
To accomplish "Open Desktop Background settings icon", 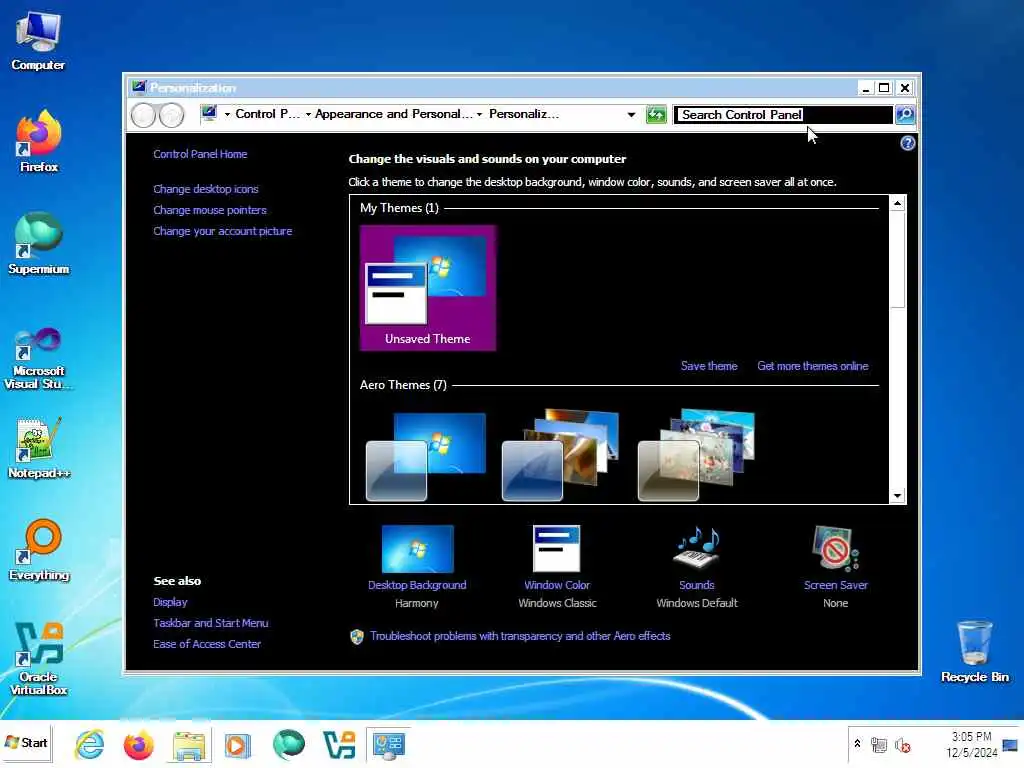I will point(417,549).
